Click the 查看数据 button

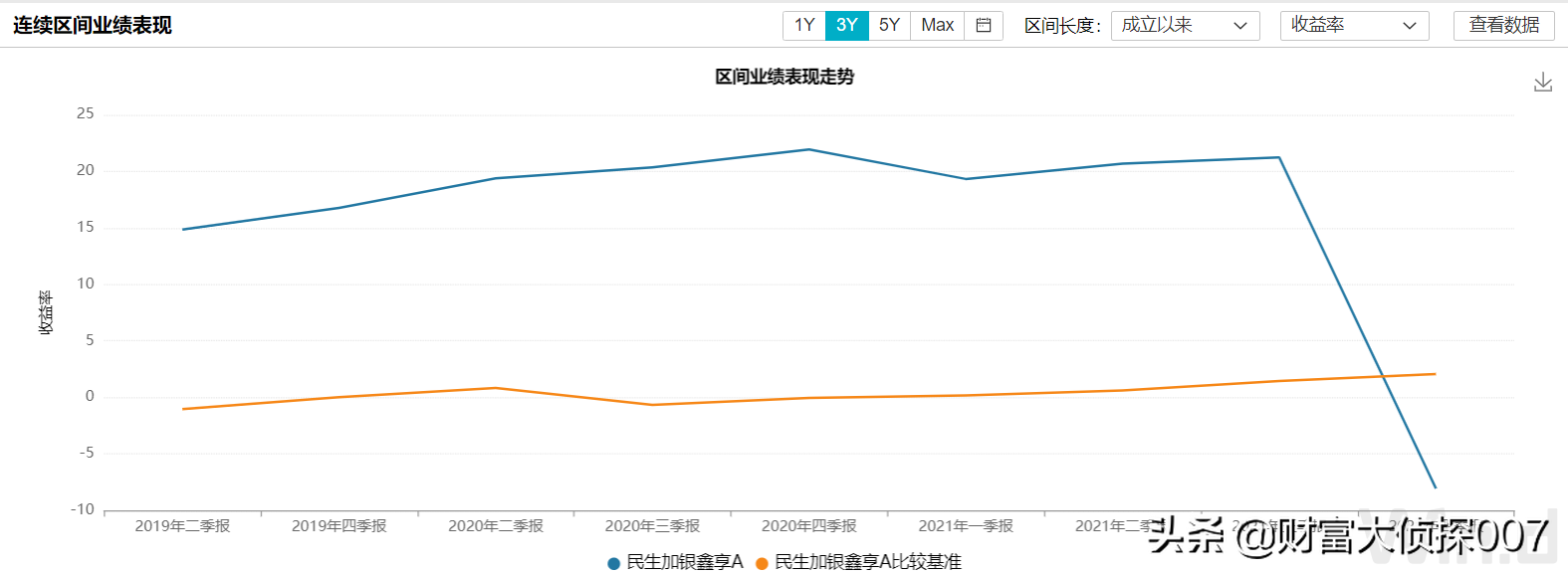point(1503,26)
